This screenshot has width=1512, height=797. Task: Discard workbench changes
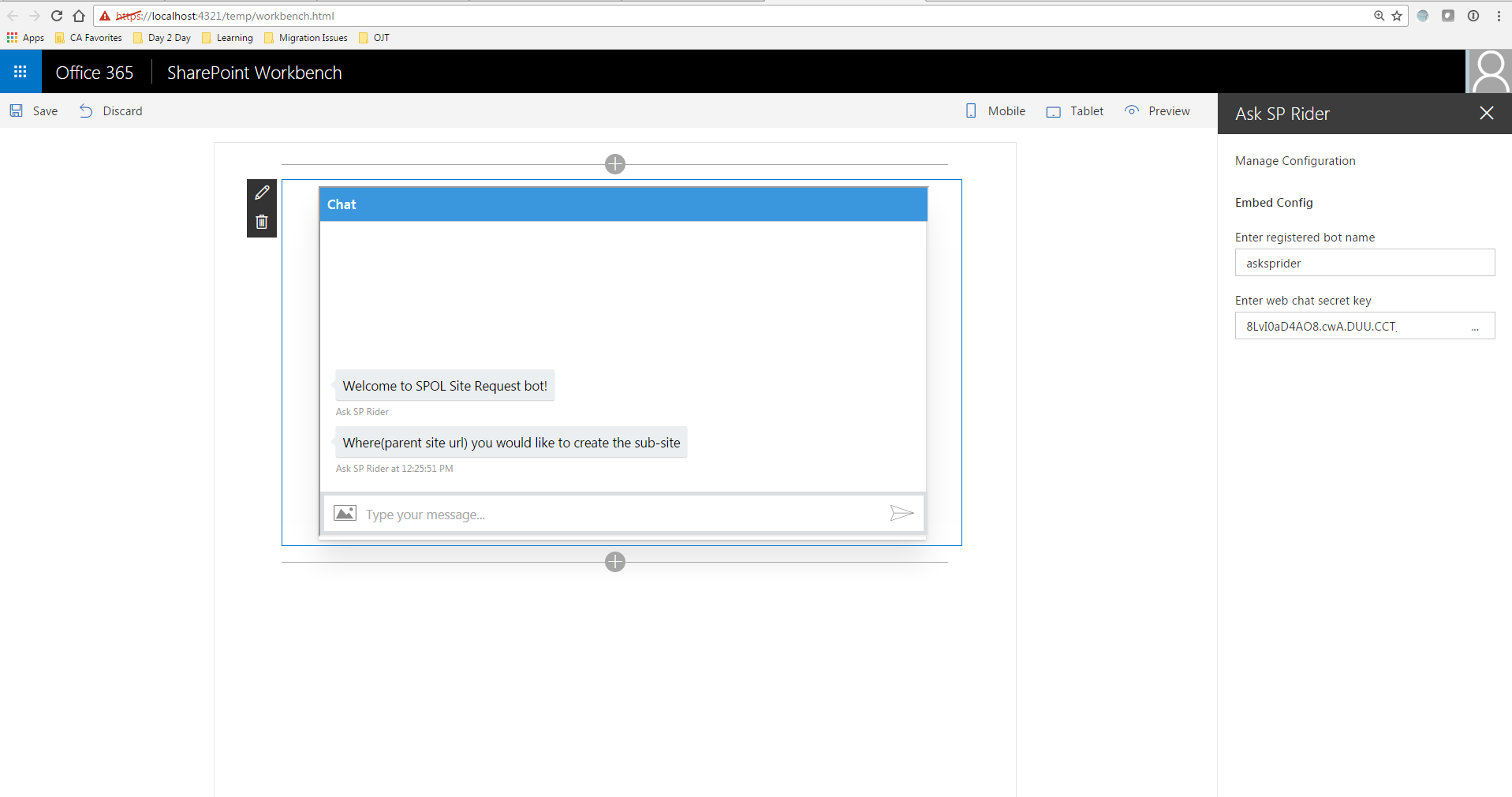[x=111, y=111]
